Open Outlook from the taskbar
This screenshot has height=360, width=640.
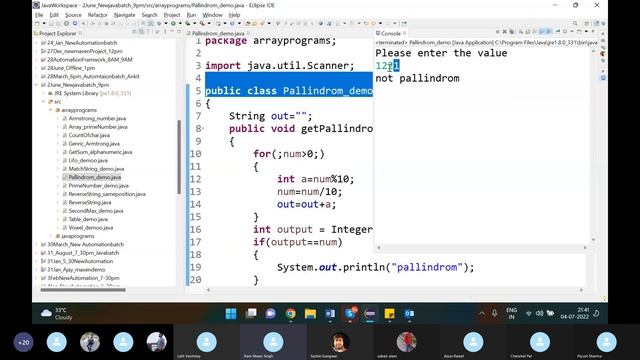pyautogui.click(x=409, y=313)
